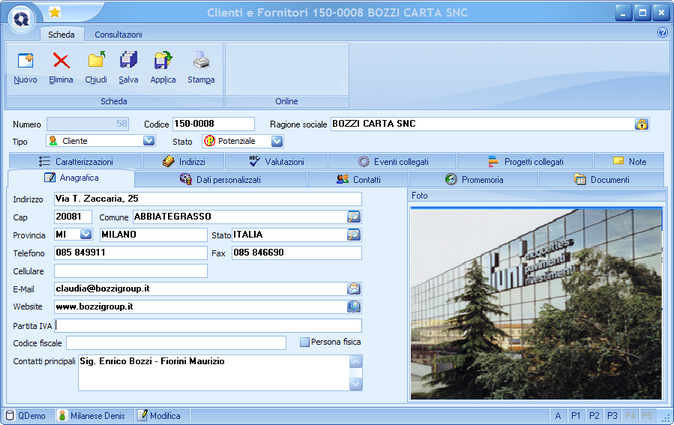
Task: Click the yellow star favorites icon
Action: click(55, 12)
